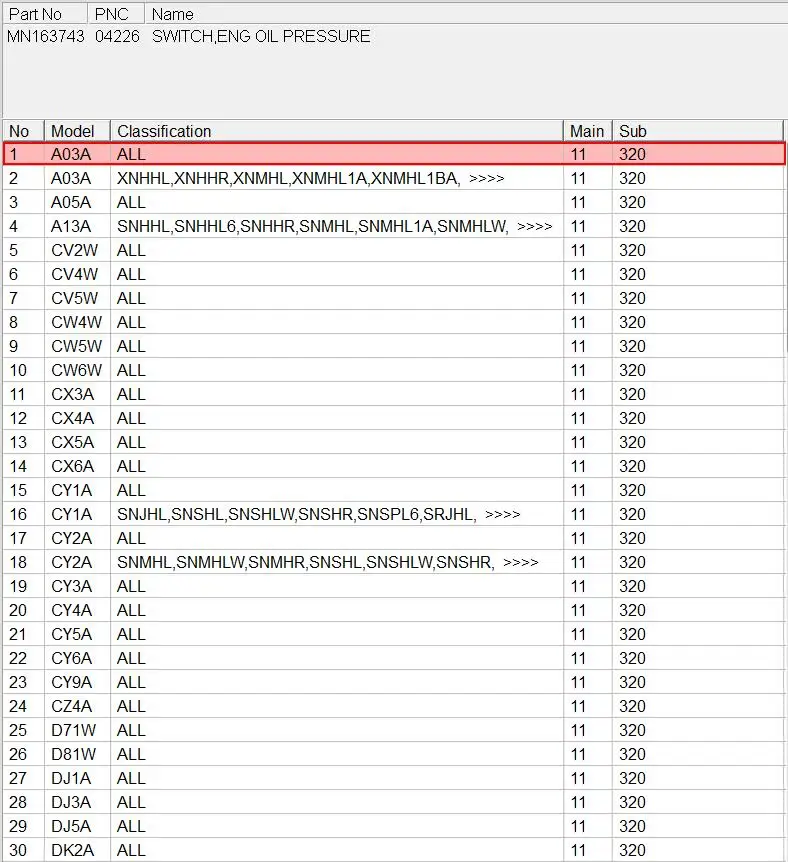
Task: Select row 23 model CY9A
Action: tap(71, 682)
